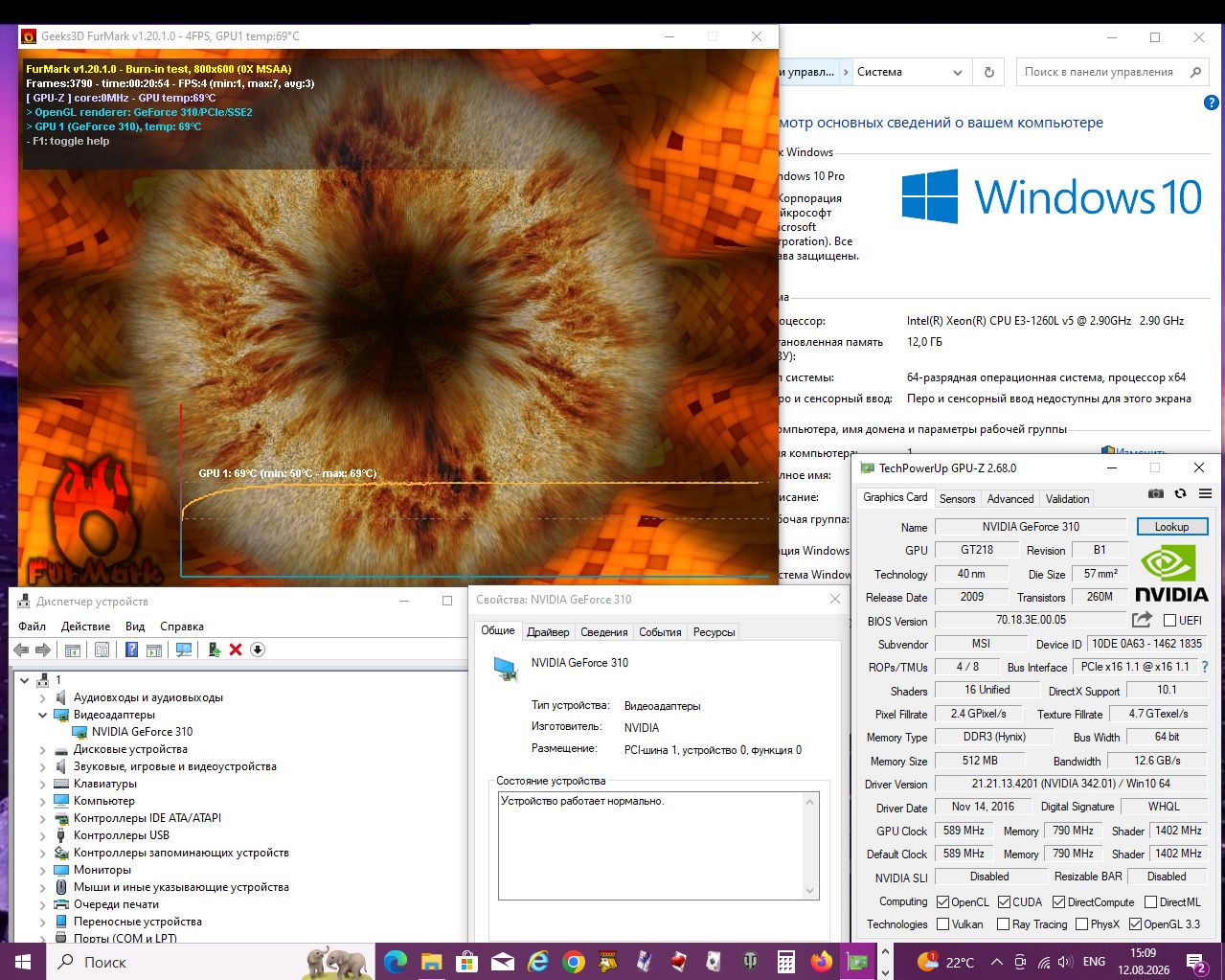
Task: Open the Windows Start menu
Action: click(23, 961)
